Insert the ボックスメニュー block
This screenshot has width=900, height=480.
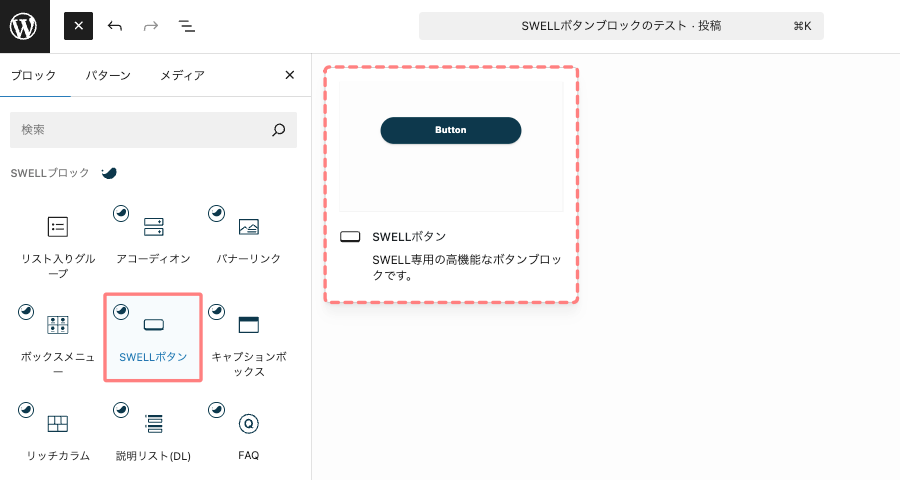(x=58, y=338)
